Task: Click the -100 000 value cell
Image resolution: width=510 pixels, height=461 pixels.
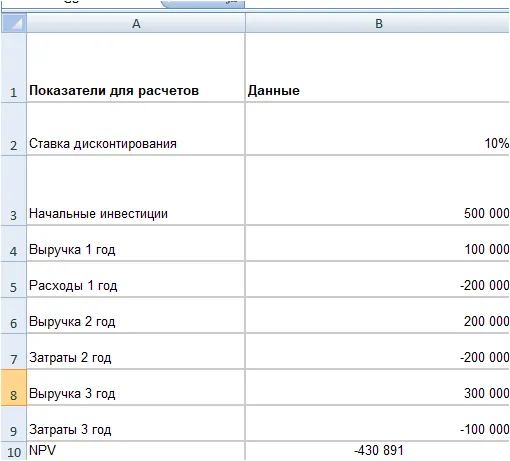Action: pyautogui.click(x=378, y=423)
